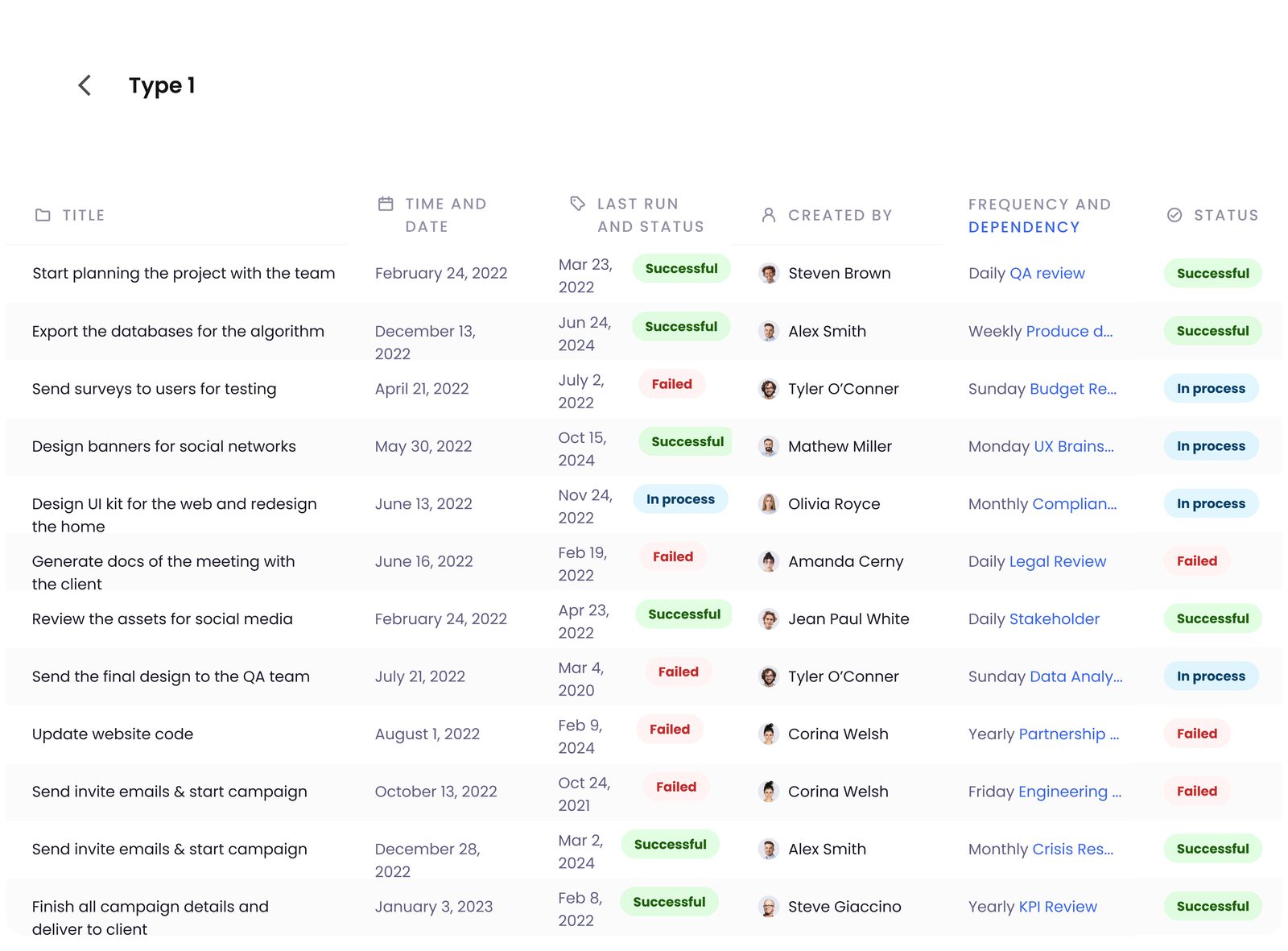Go back using the left chevron arrow

pos(85,85)
